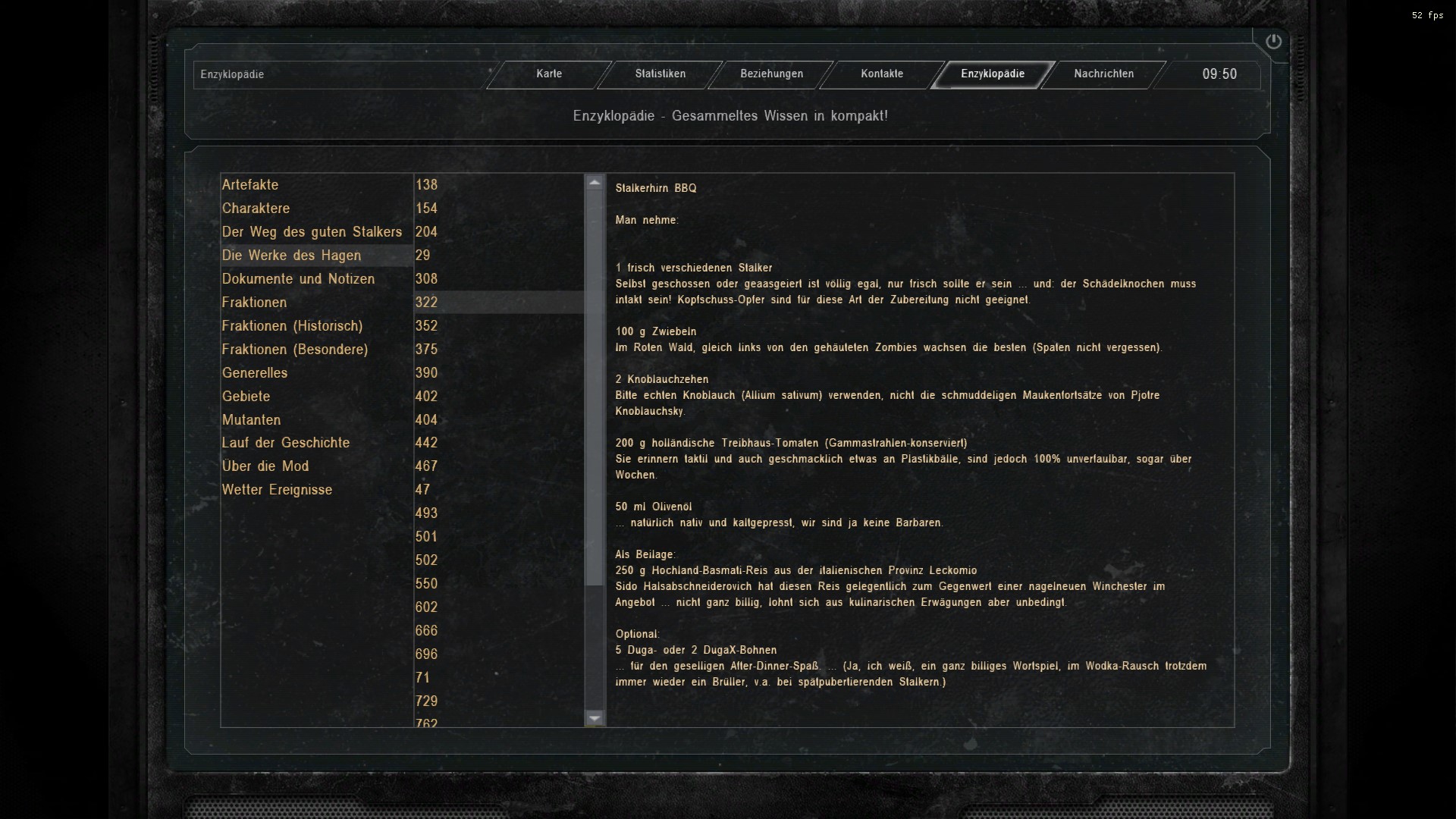Click the power button icon
The image size is (1456, 819).
pos(1273,42)
